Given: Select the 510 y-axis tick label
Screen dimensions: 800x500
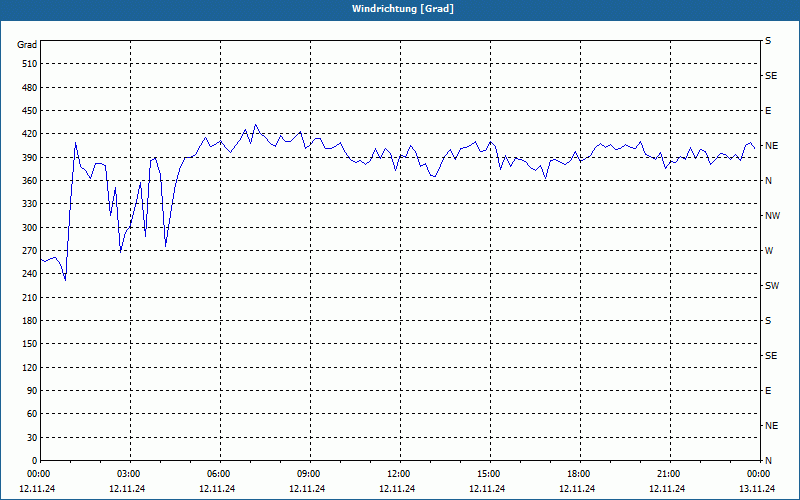Looking at the screenshot, I should tap(30, 64).
